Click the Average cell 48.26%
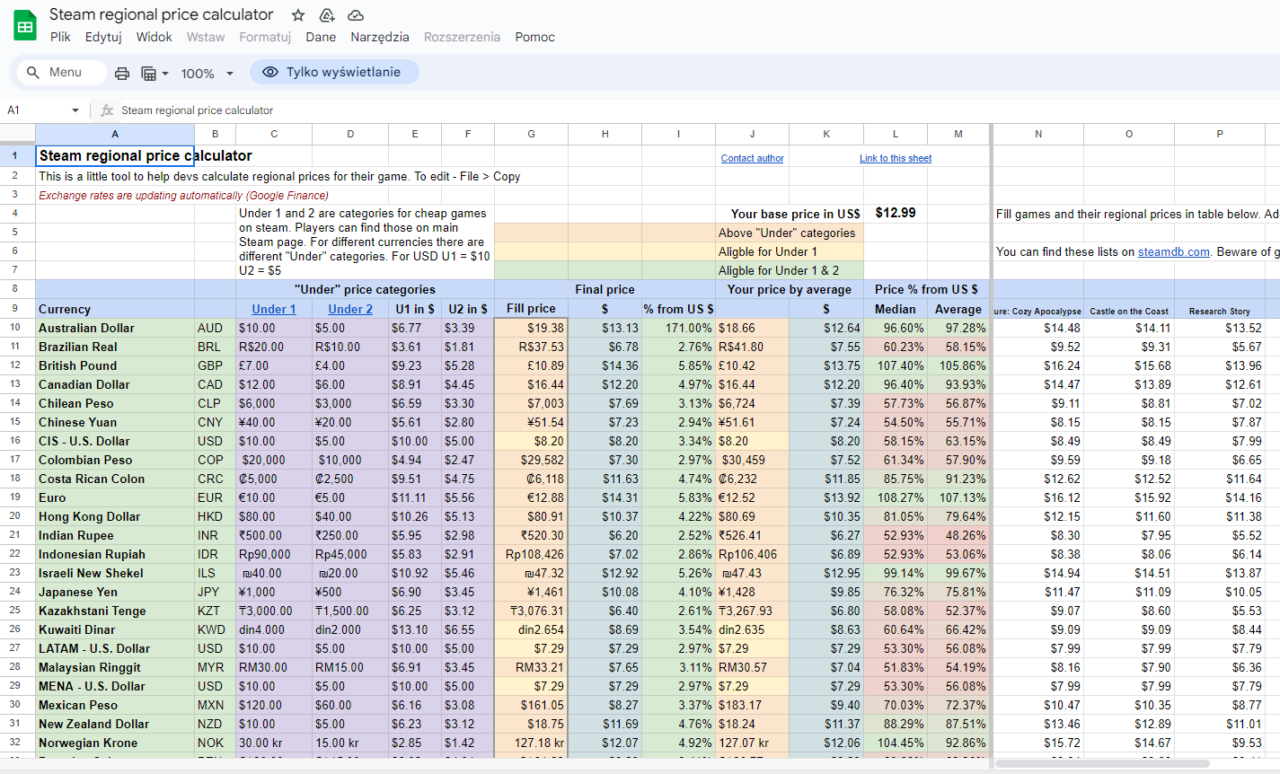Screen dimensions: 1280x774 click(958, 535)
